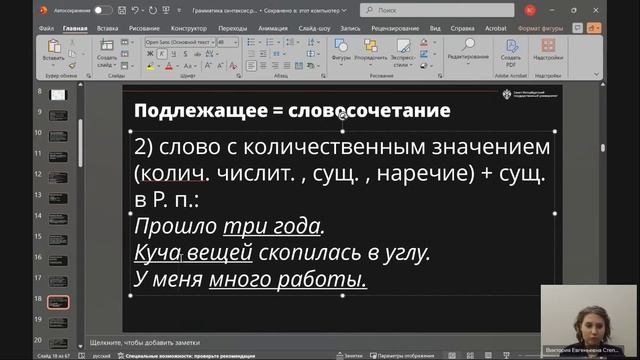
Task: Click the red font color swatch button
Action: (x=169, y=66)
